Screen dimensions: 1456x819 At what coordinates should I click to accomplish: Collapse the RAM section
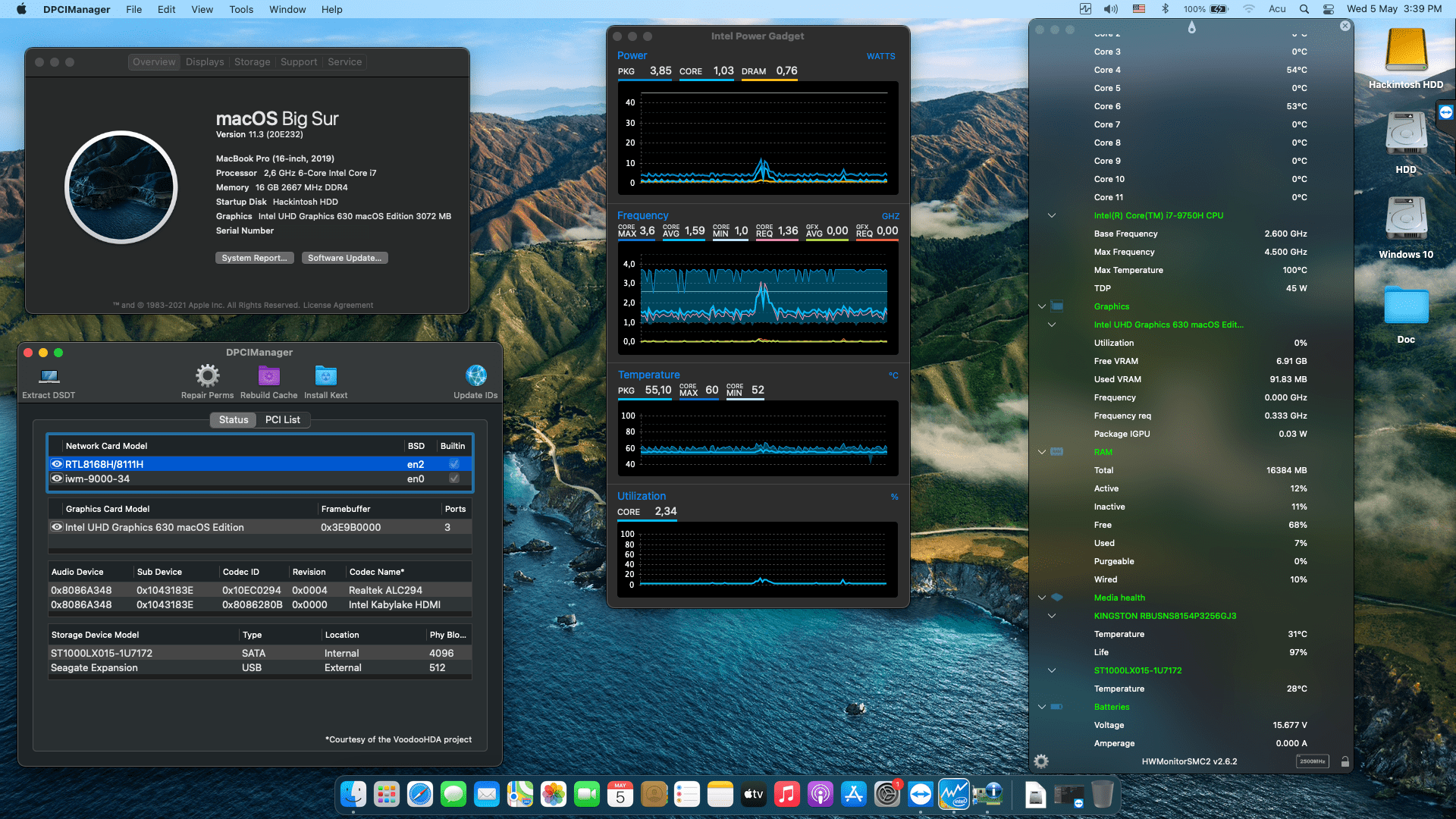[x=1042, y=452]
